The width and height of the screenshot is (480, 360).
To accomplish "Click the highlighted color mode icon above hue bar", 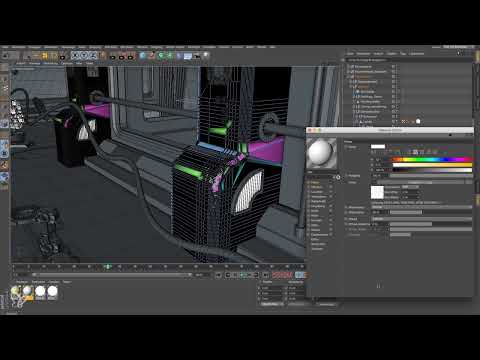I will pos(415,152).
